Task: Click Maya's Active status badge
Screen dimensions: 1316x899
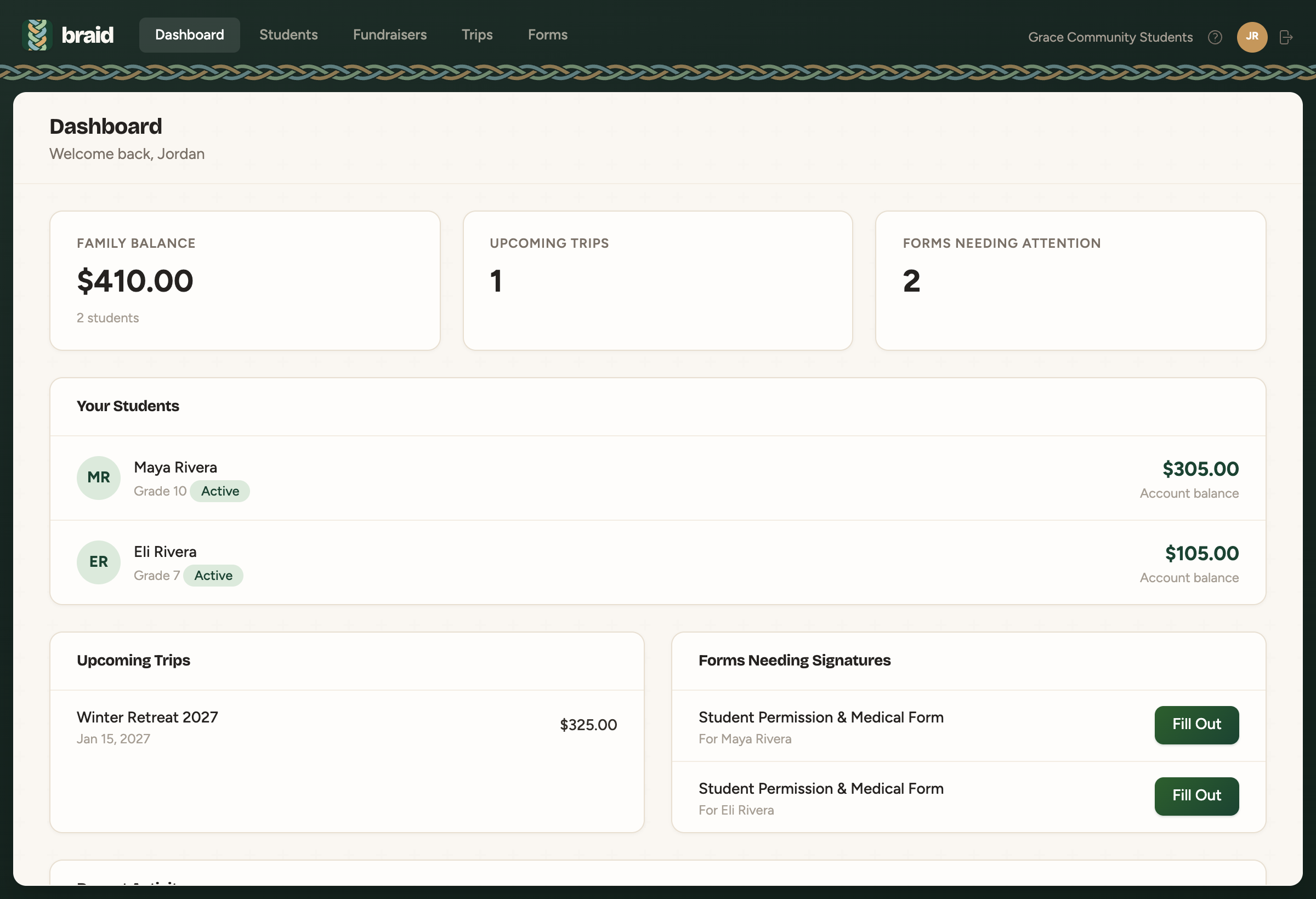Action: pyautogui.click(x=220, y=491)
